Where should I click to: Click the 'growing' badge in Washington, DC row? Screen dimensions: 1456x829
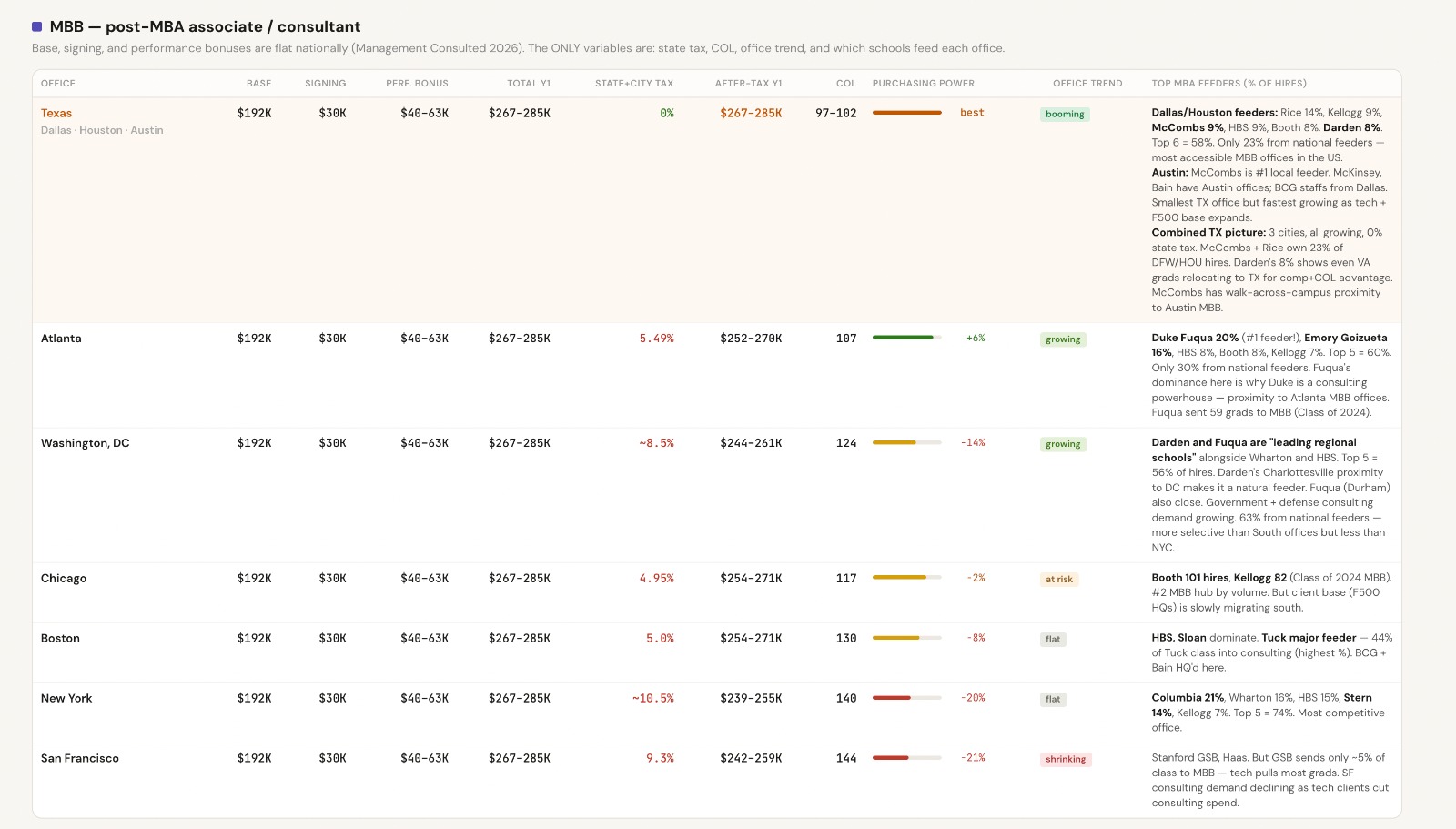coord(1063,444)
